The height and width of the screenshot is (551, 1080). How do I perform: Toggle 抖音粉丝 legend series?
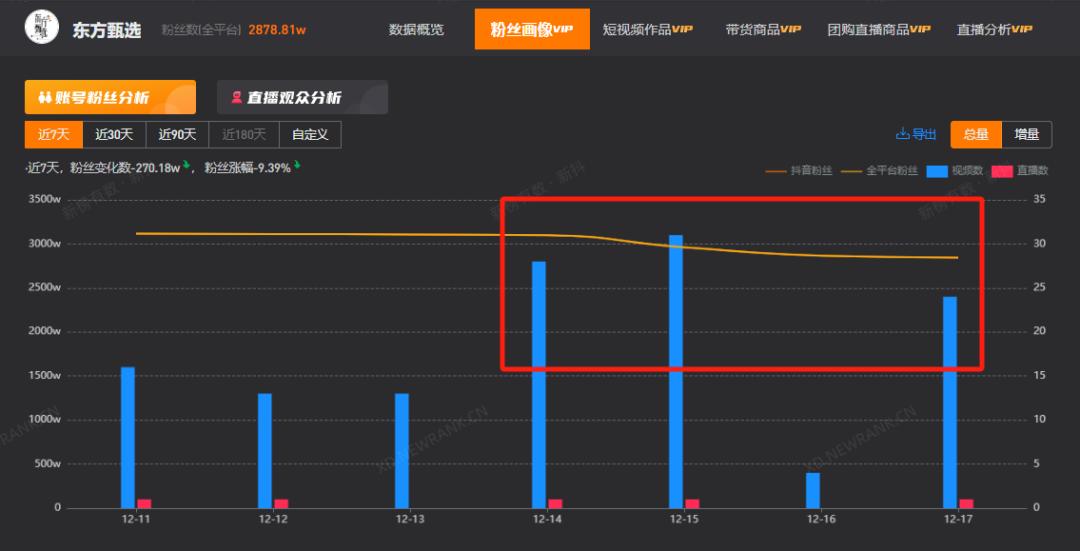coord(799,171)
